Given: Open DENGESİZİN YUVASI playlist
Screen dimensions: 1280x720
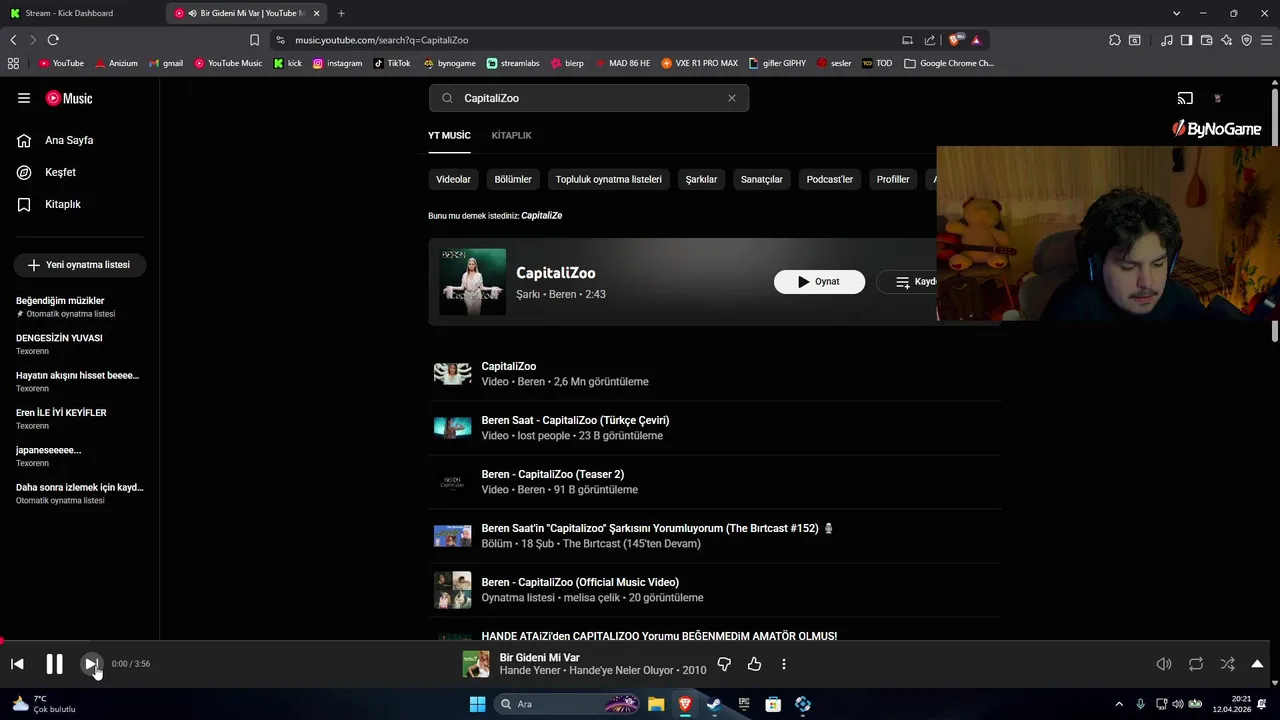Looking at the screenshot, I should pos(79,344).
